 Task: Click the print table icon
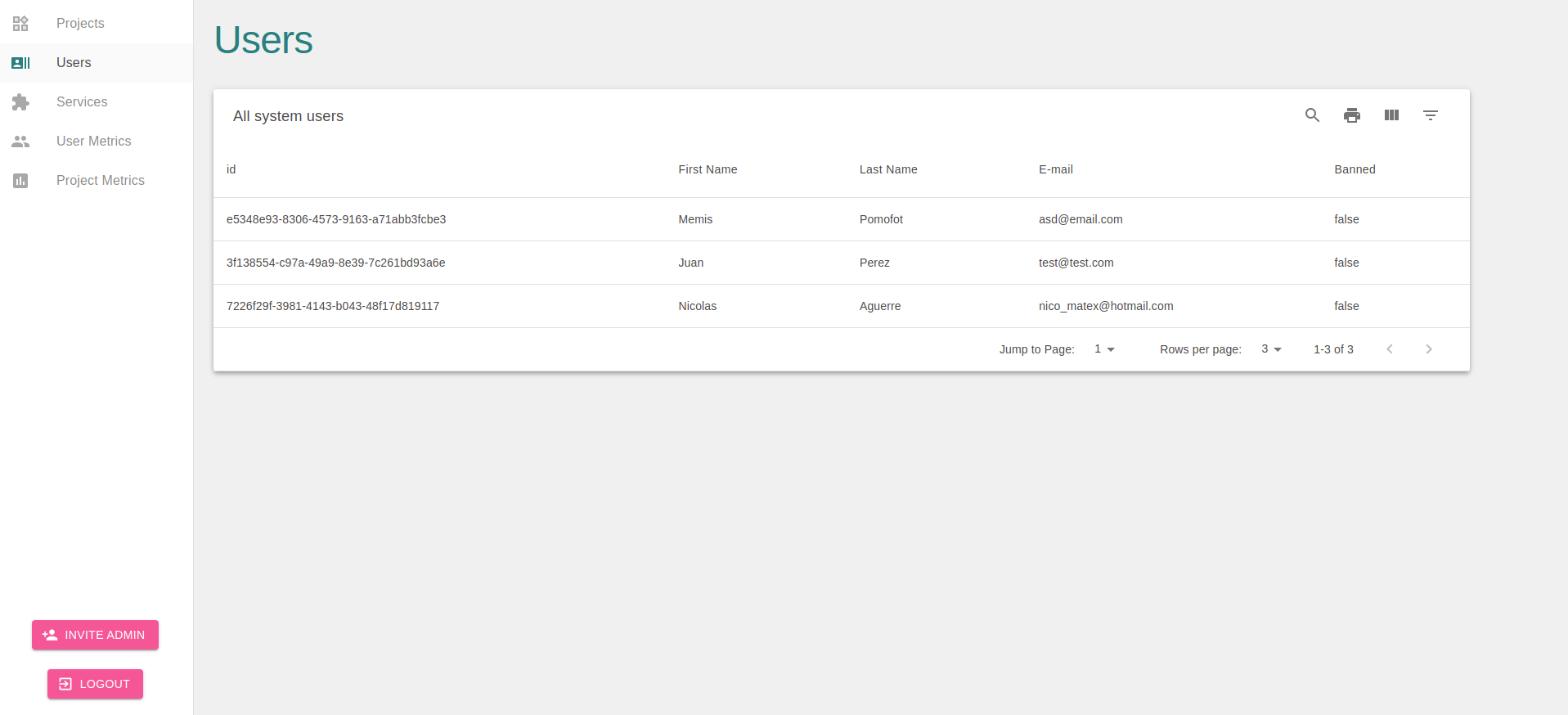1352,115
